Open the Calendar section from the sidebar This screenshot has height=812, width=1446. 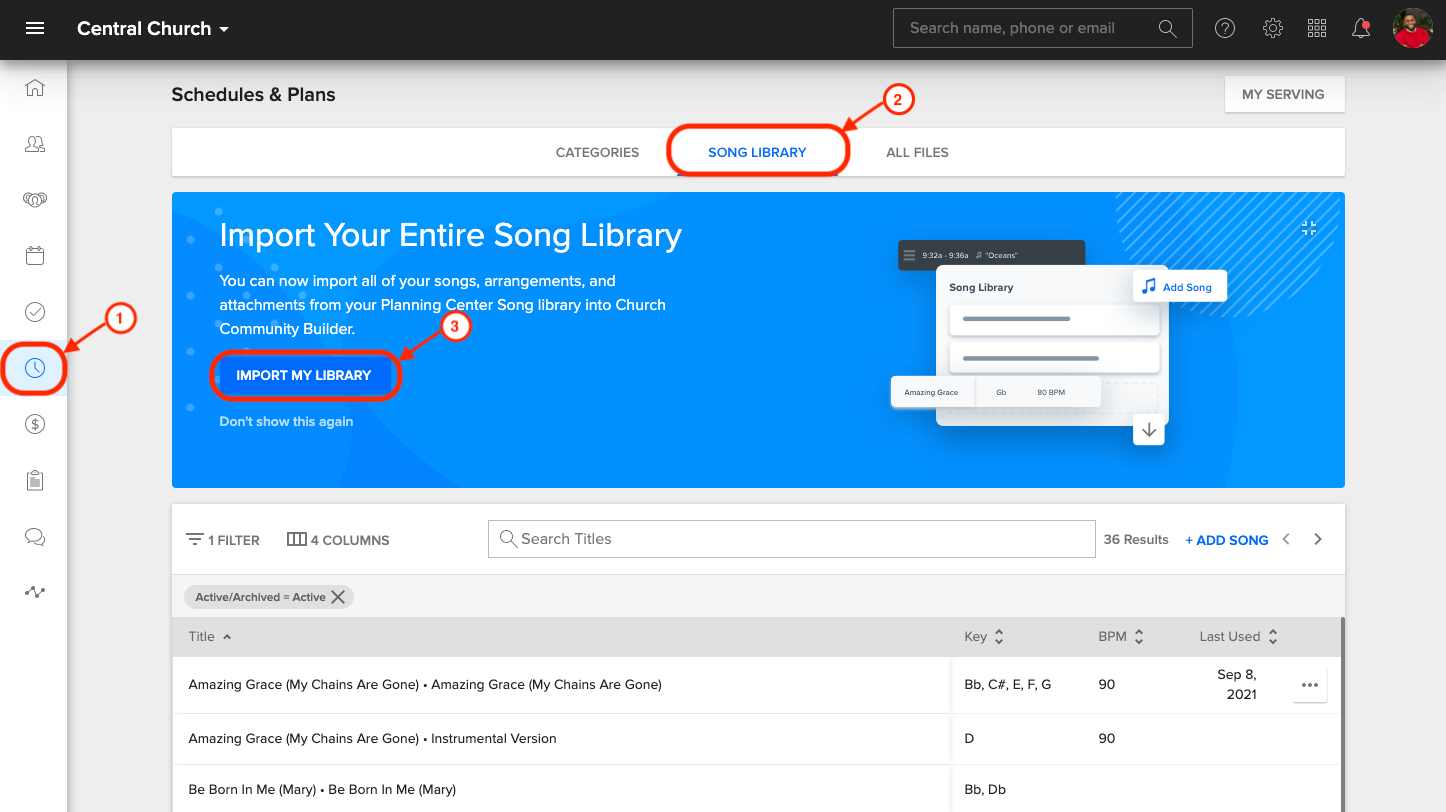[34, 255]
